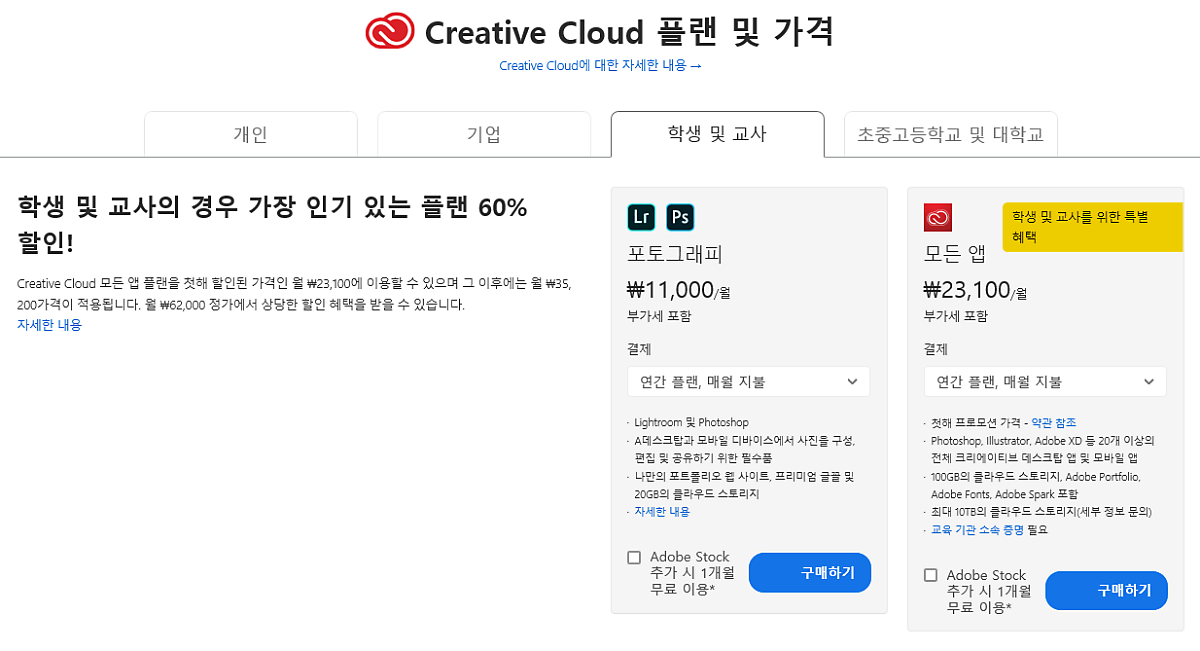Tick the Adobe Stock checkbox in the 모든 앱 card
1200x651 pixels.
point(931,575)
